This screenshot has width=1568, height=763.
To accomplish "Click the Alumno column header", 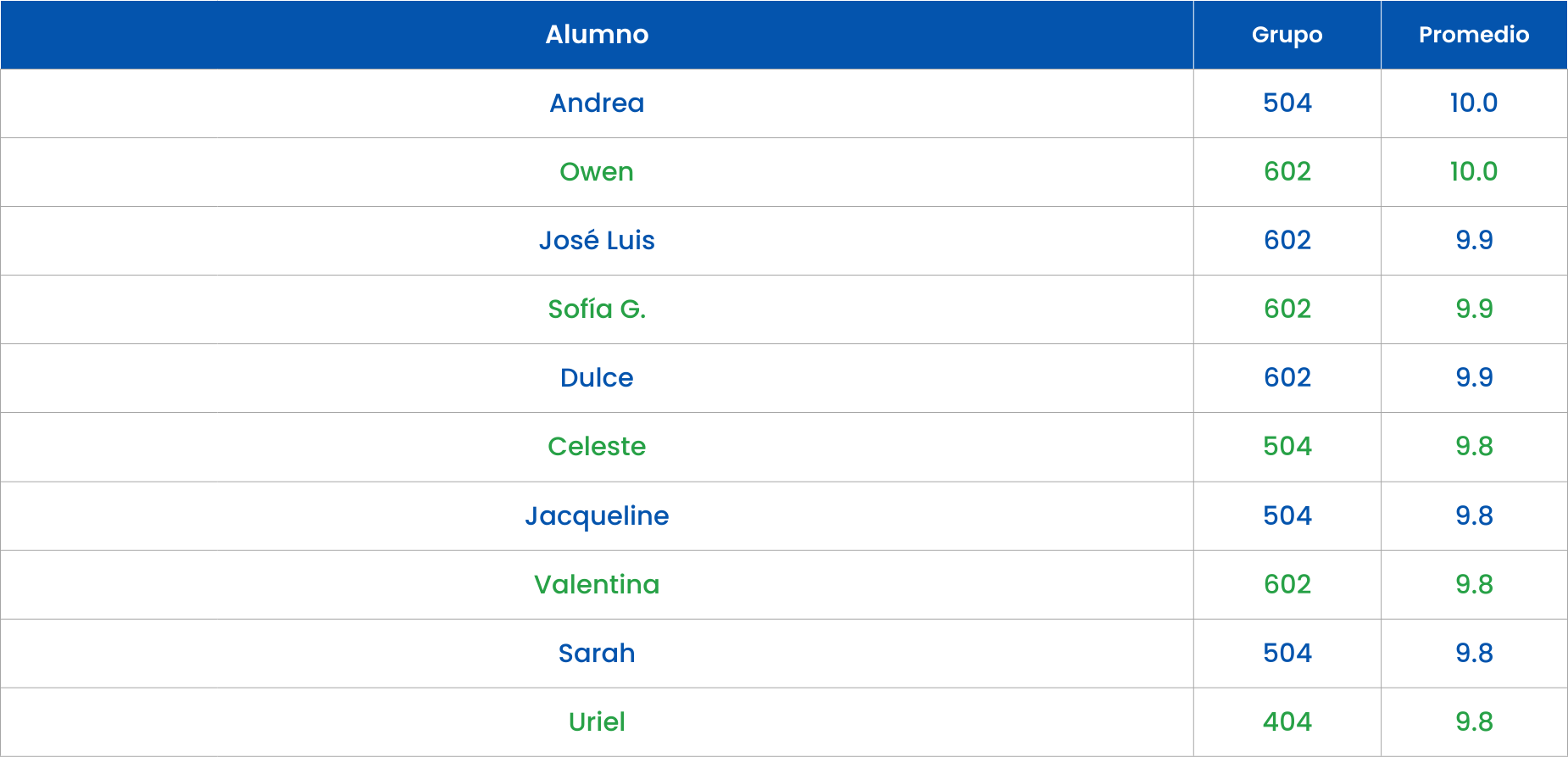I will point(597,35).
